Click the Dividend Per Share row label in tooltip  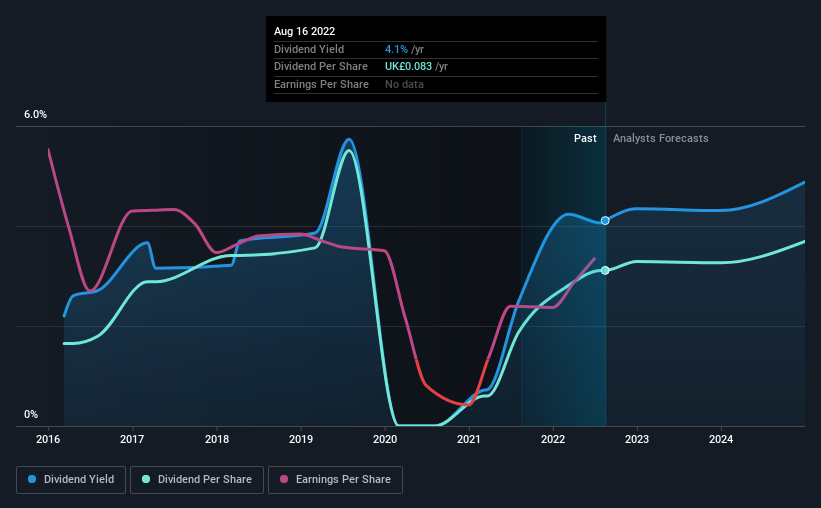point(320,67)
